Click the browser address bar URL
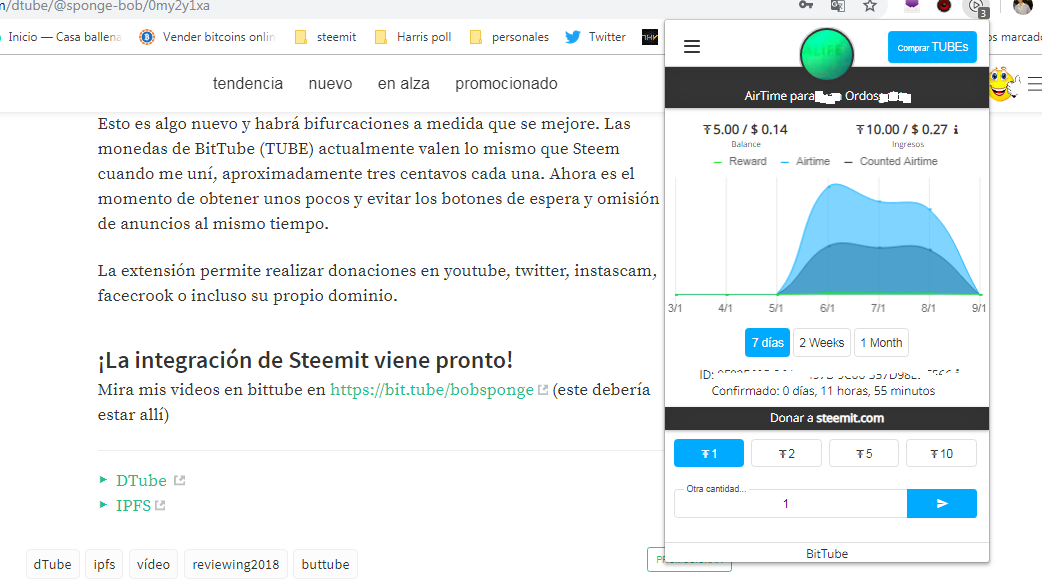Viewport: 1042px width, 586px height. (x=105, y=6)
